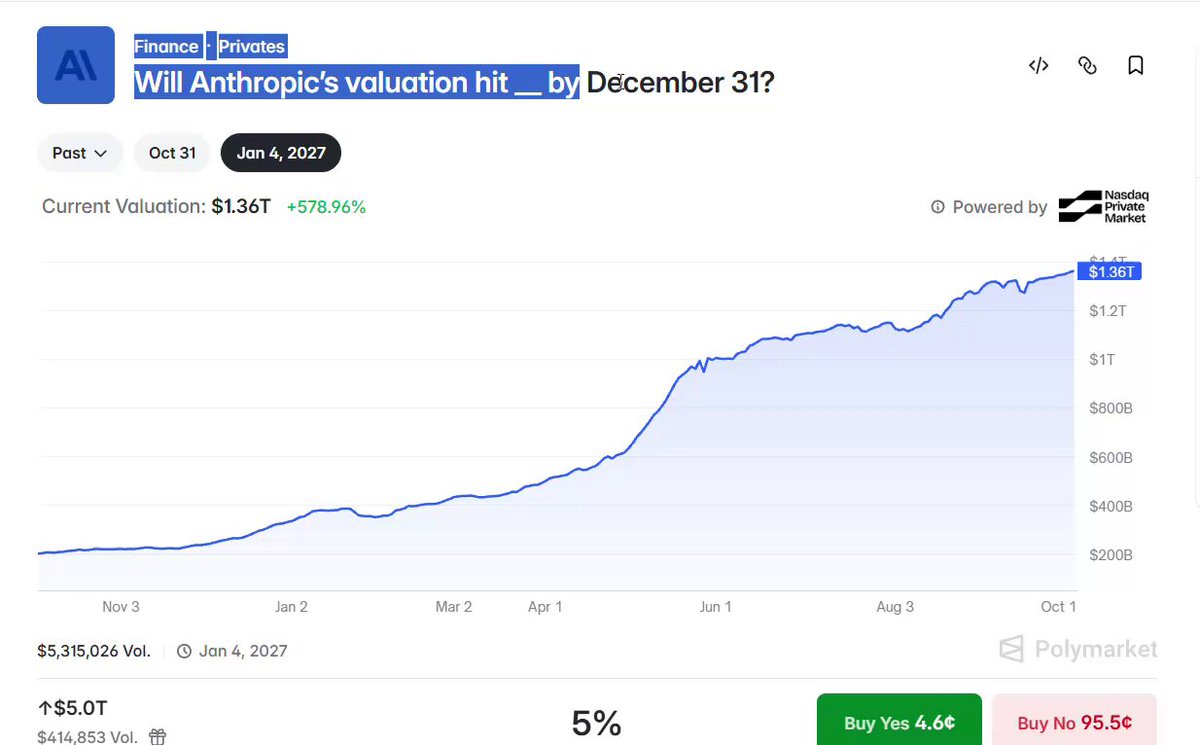
Task: Switch to the Oct 31 date tab
Action: pos(172,153)
